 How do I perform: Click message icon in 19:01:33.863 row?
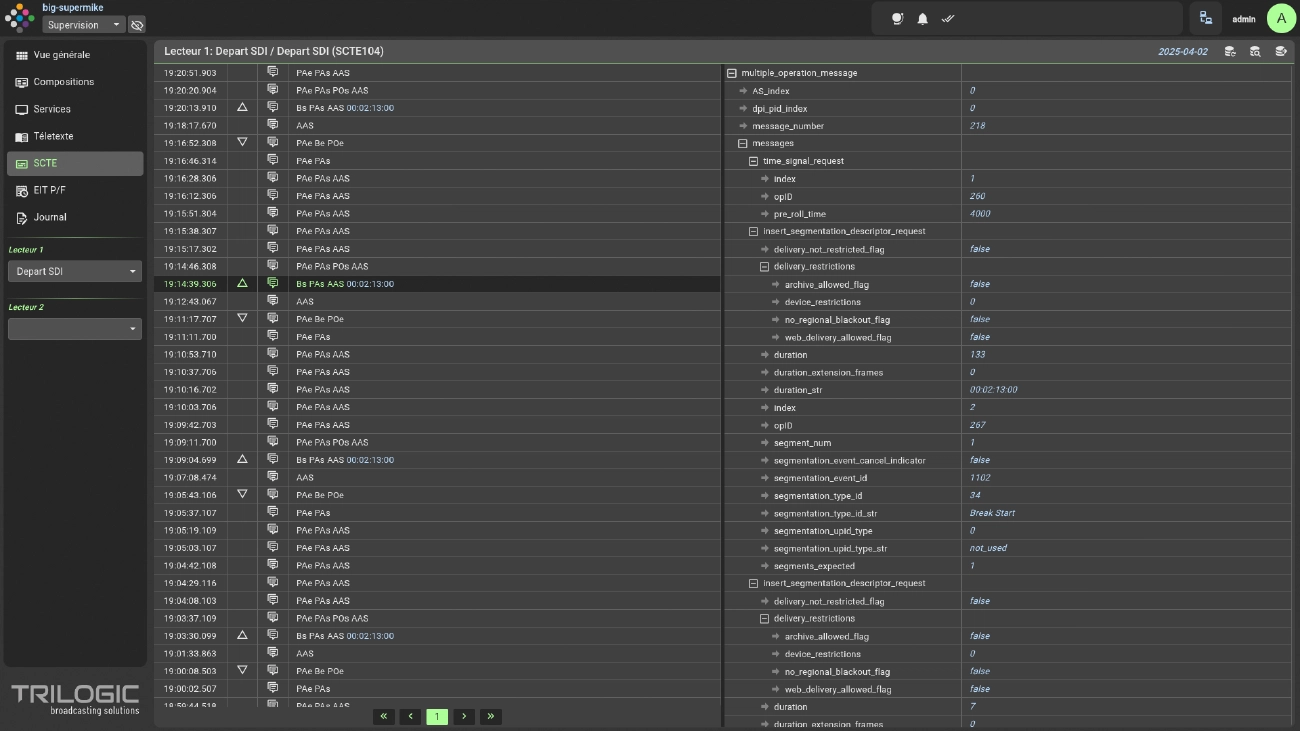coord(272,653)
